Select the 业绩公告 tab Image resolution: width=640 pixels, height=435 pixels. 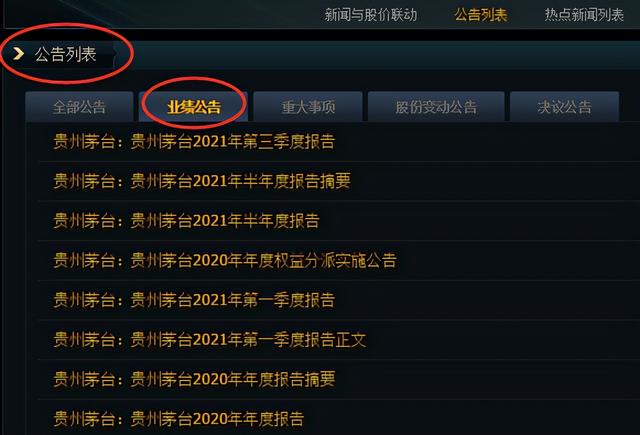coord(193,107)
